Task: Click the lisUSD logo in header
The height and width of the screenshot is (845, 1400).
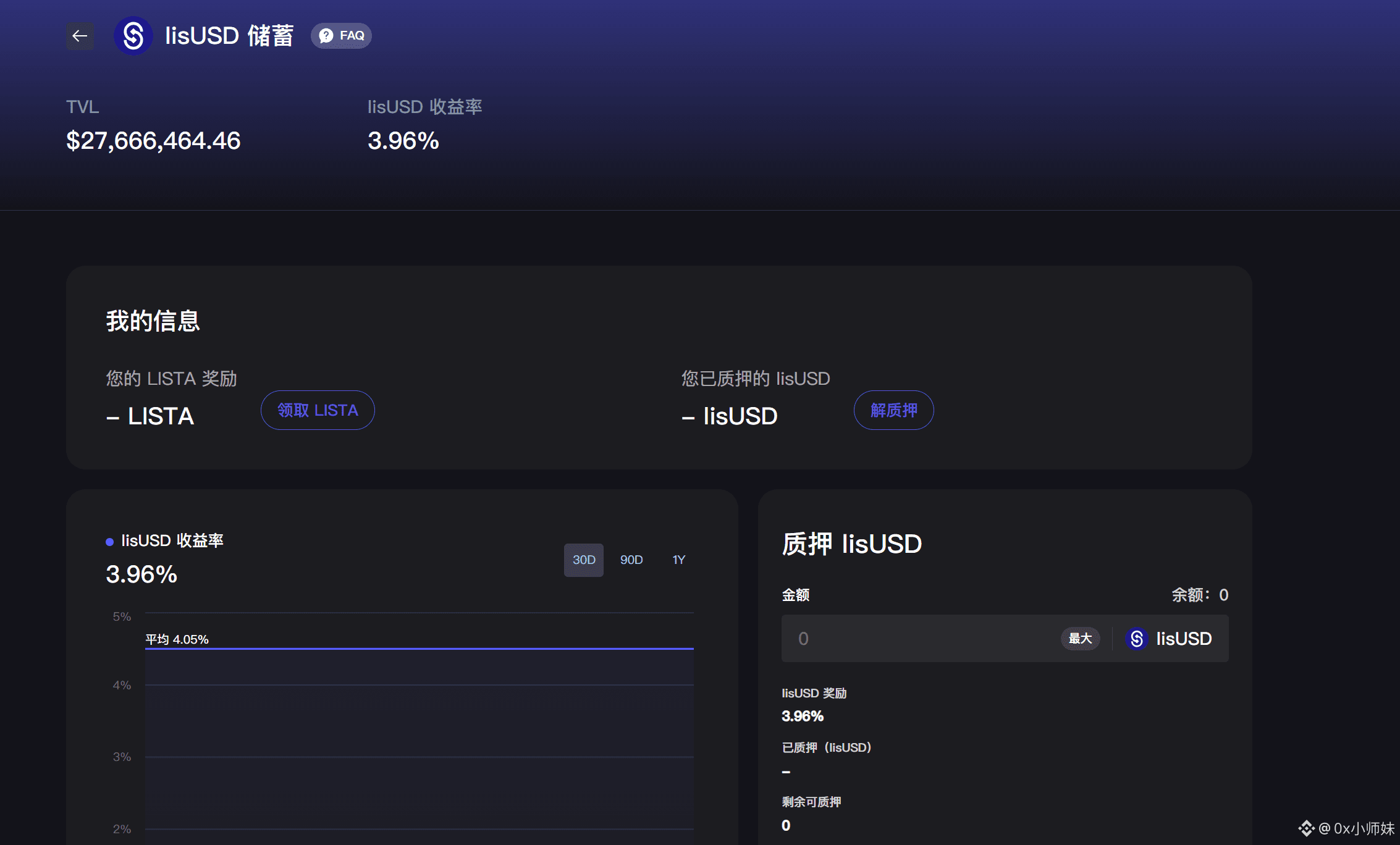Action: pyautogui.click(x=133, y=36)
